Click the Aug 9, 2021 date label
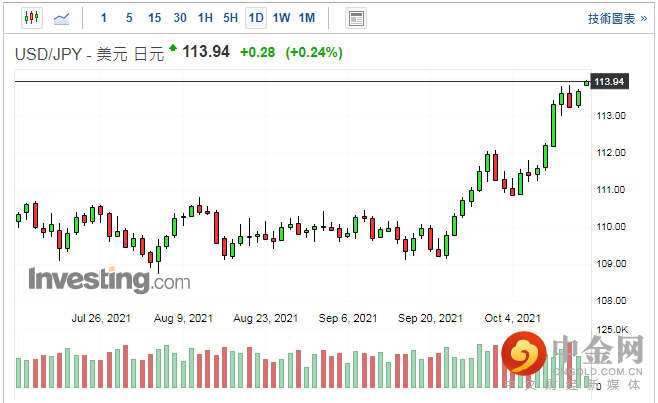 pos(184,318)
